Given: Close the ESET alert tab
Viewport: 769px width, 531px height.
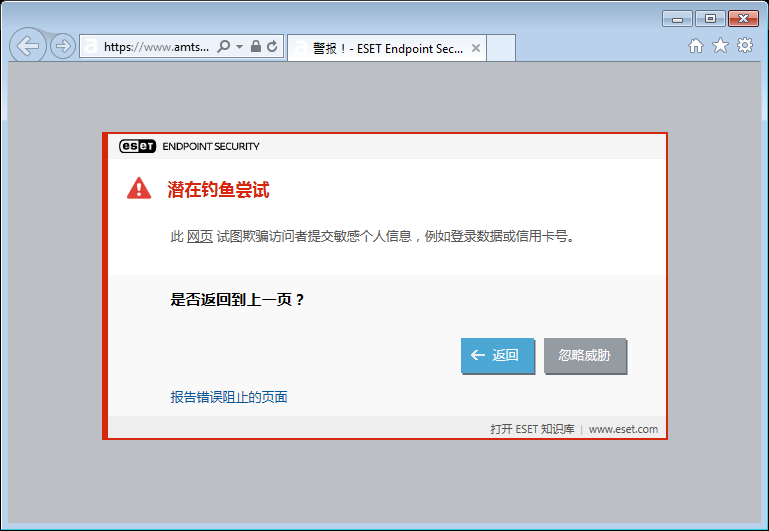Looking at the screenshot, I should coord(475,48).
